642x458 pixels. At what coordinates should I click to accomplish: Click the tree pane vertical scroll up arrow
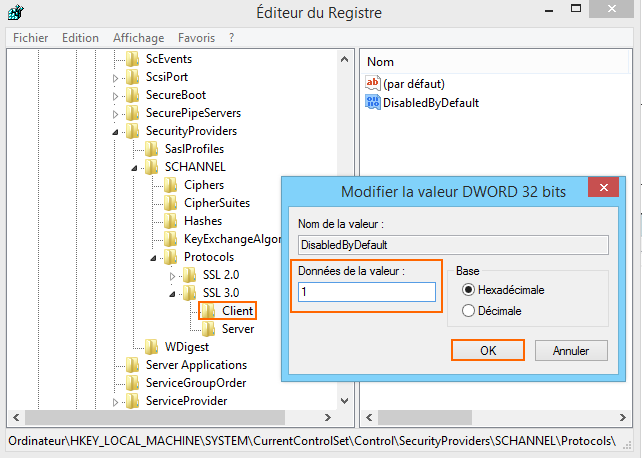(x=345, y=59)
